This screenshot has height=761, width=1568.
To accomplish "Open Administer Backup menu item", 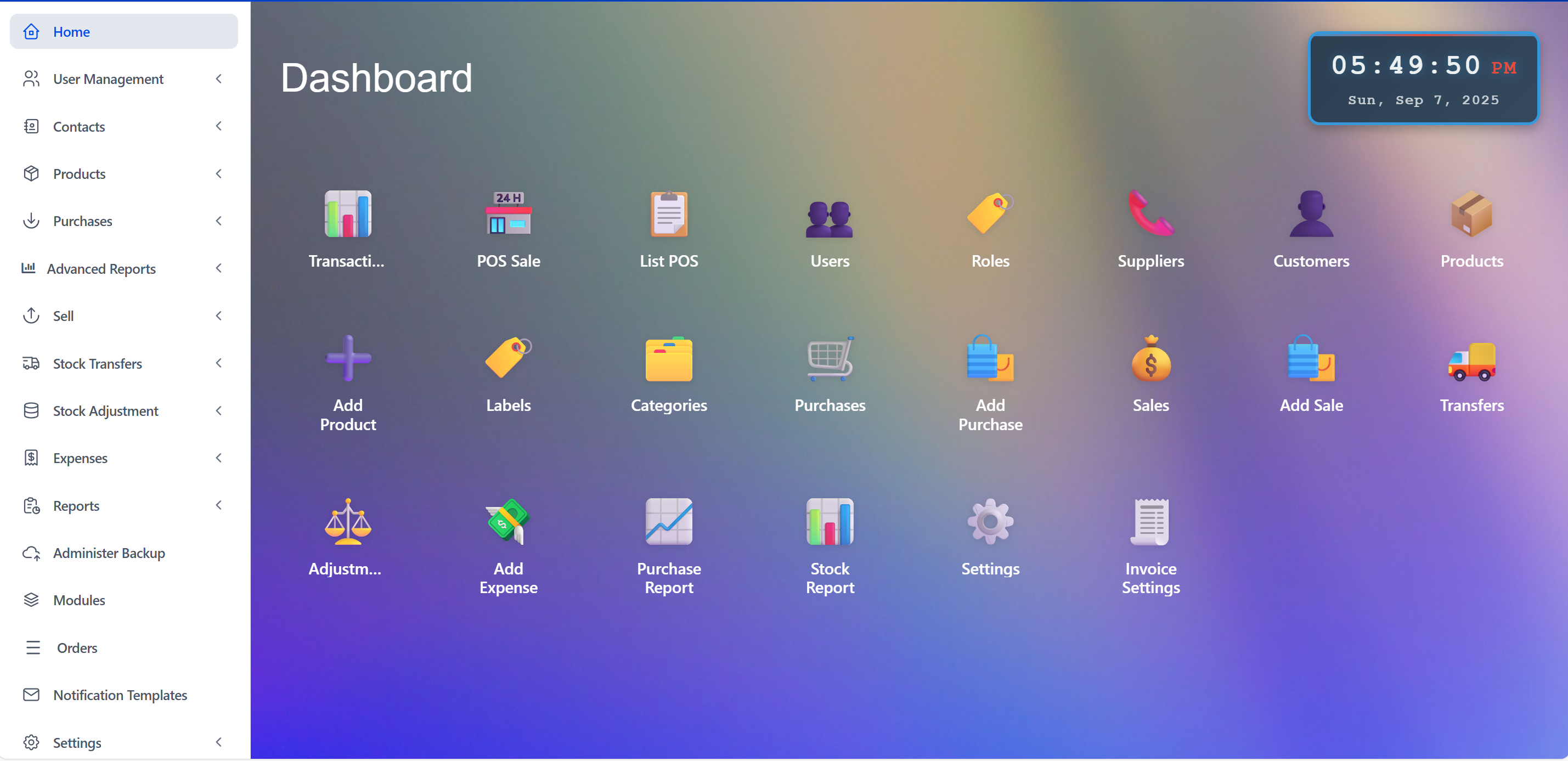I will tap(109, 553).
